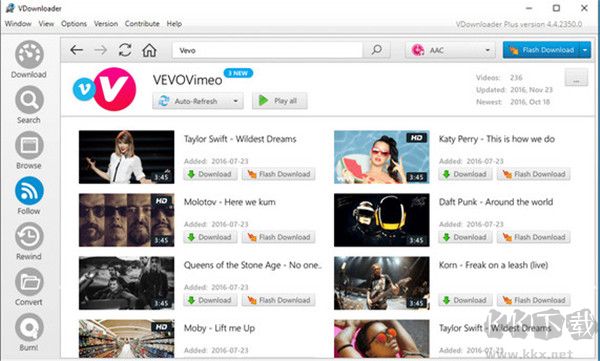Open Katy Perry video thumbnail
600x361 pixels.
coord(382,157)
